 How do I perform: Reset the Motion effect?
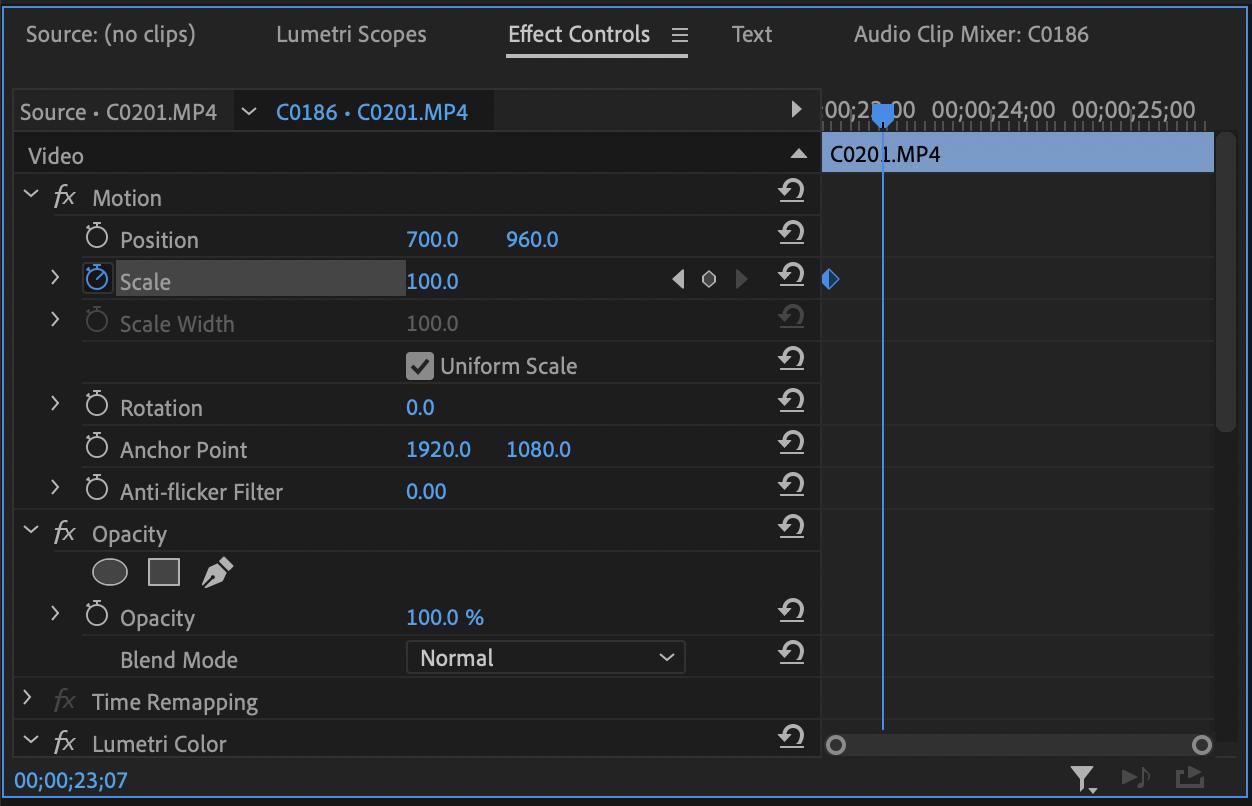791,190
